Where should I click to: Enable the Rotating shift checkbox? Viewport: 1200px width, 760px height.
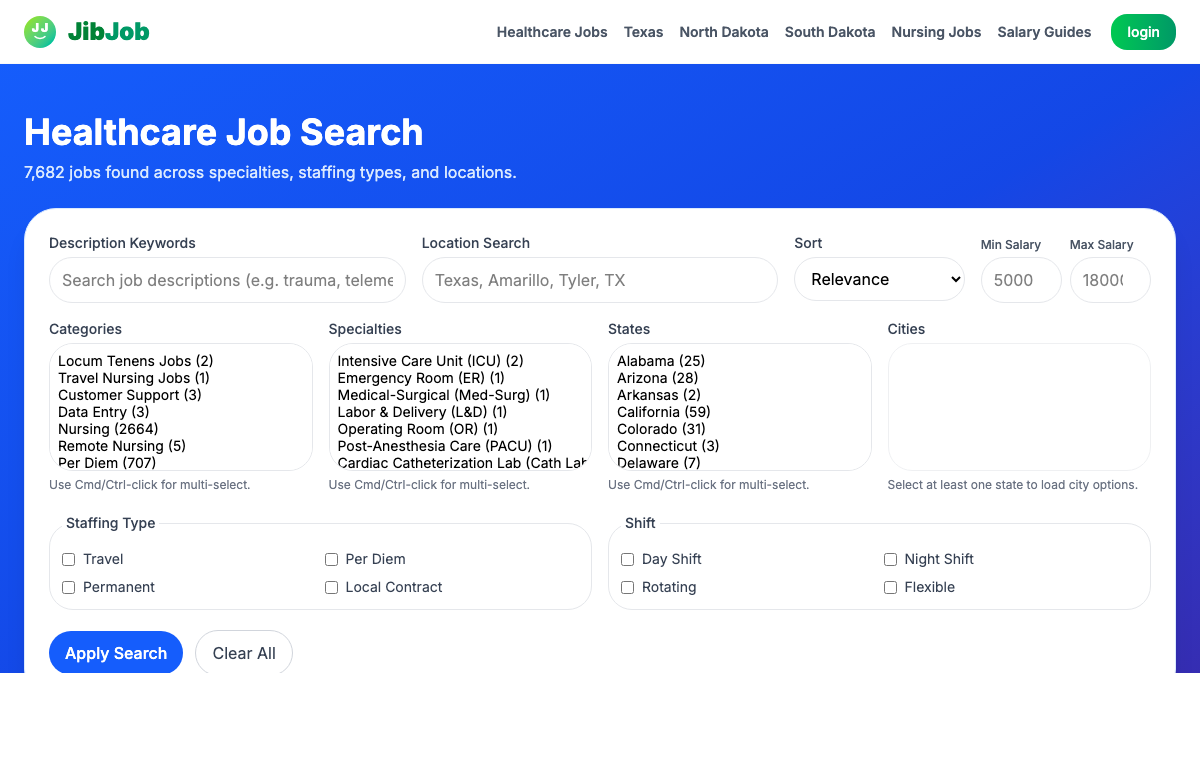pos(627,587)
